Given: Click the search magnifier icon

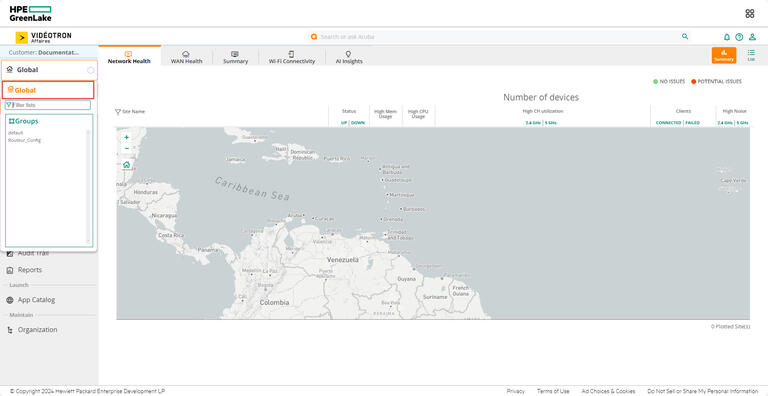Looking at the screenshot, I should click(x=685, y=36).
